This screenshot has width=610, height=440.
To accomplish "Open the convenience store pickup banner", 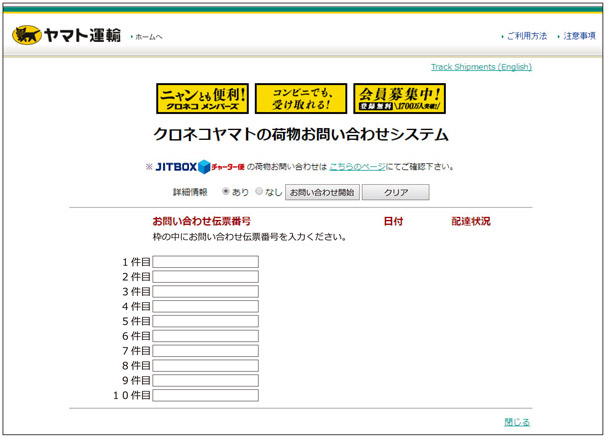I will [300, 99].
